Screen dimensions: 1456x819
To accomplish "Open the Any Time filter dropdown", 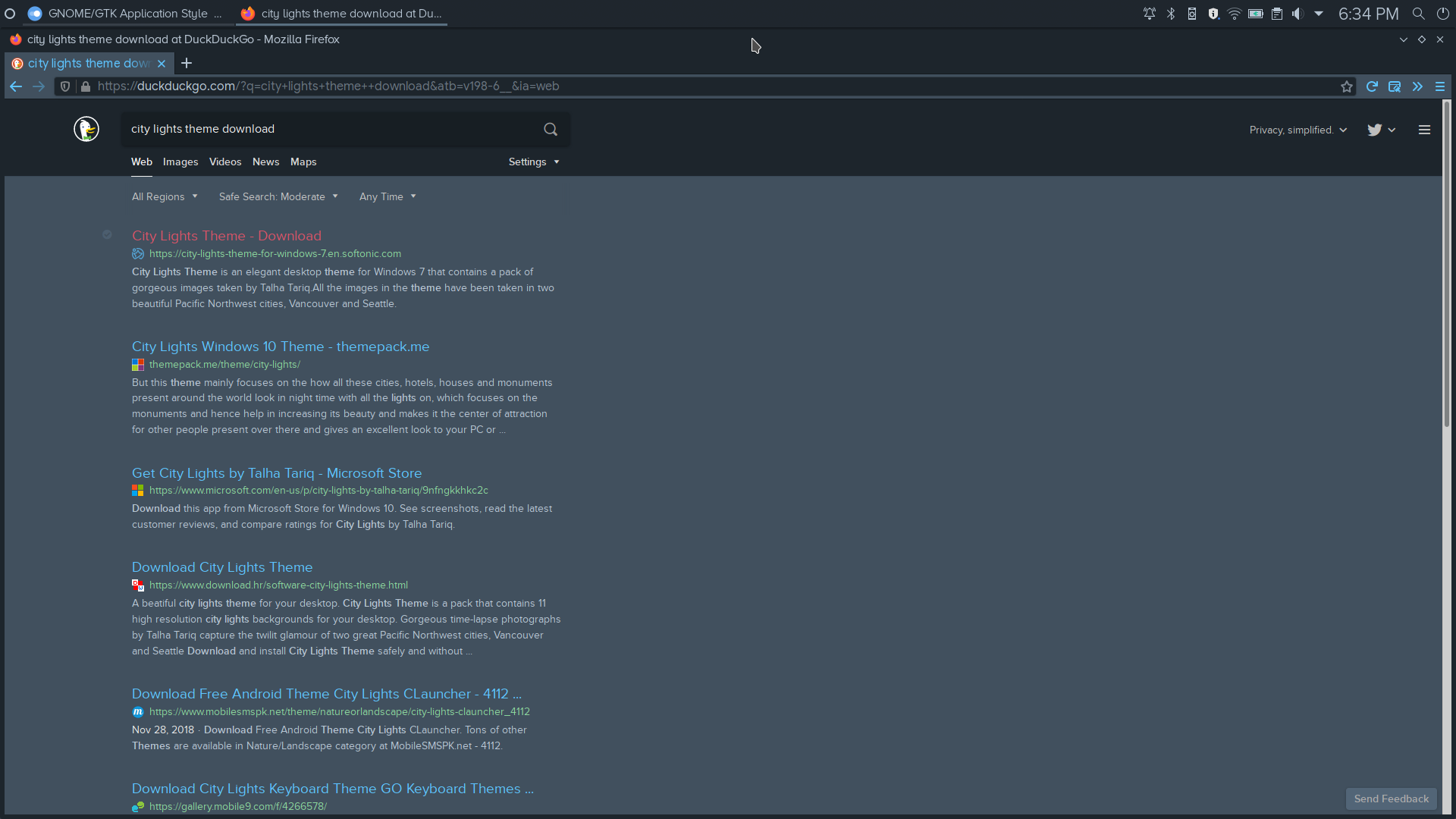I will tap(388, 196).
